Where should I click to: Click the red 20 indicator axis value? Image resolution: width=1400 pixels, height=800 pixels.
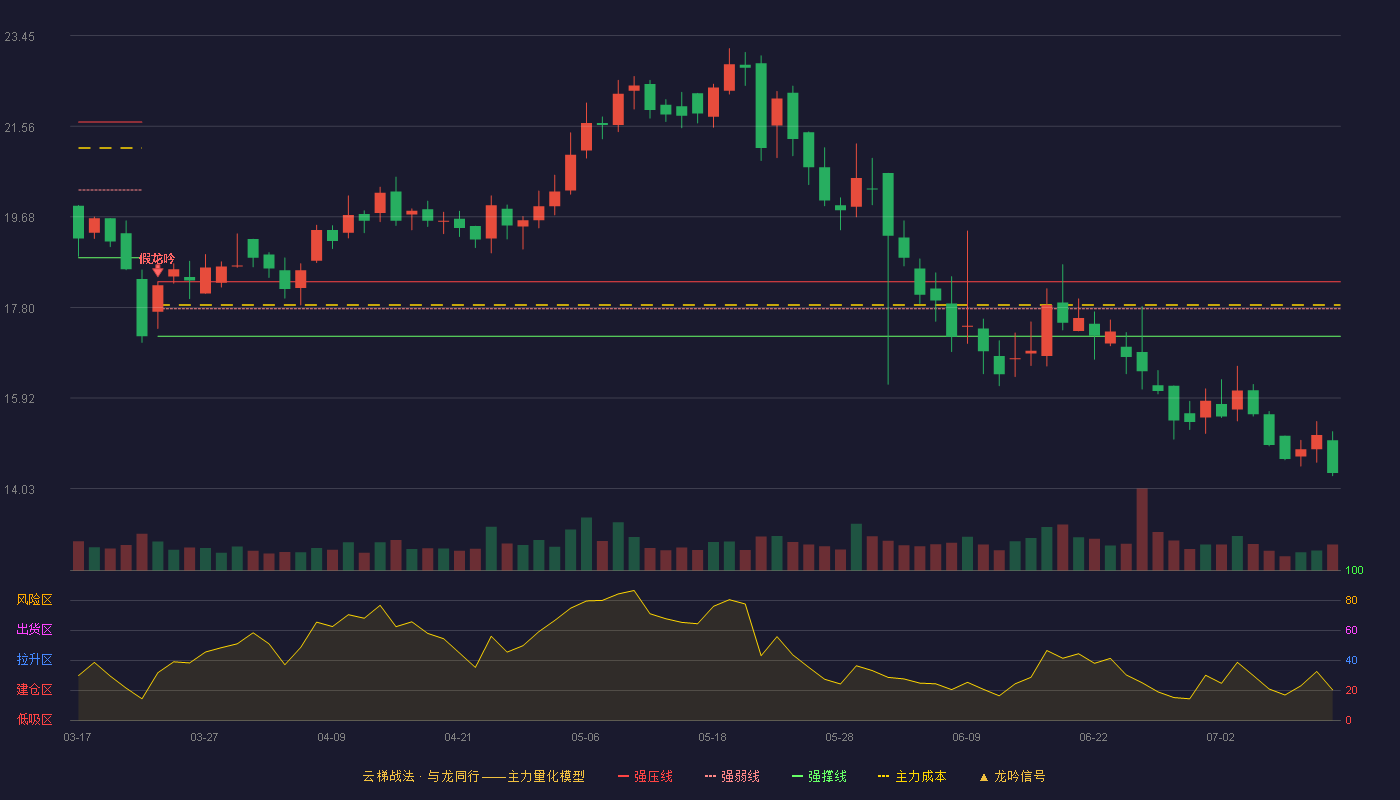point(1351,690)
